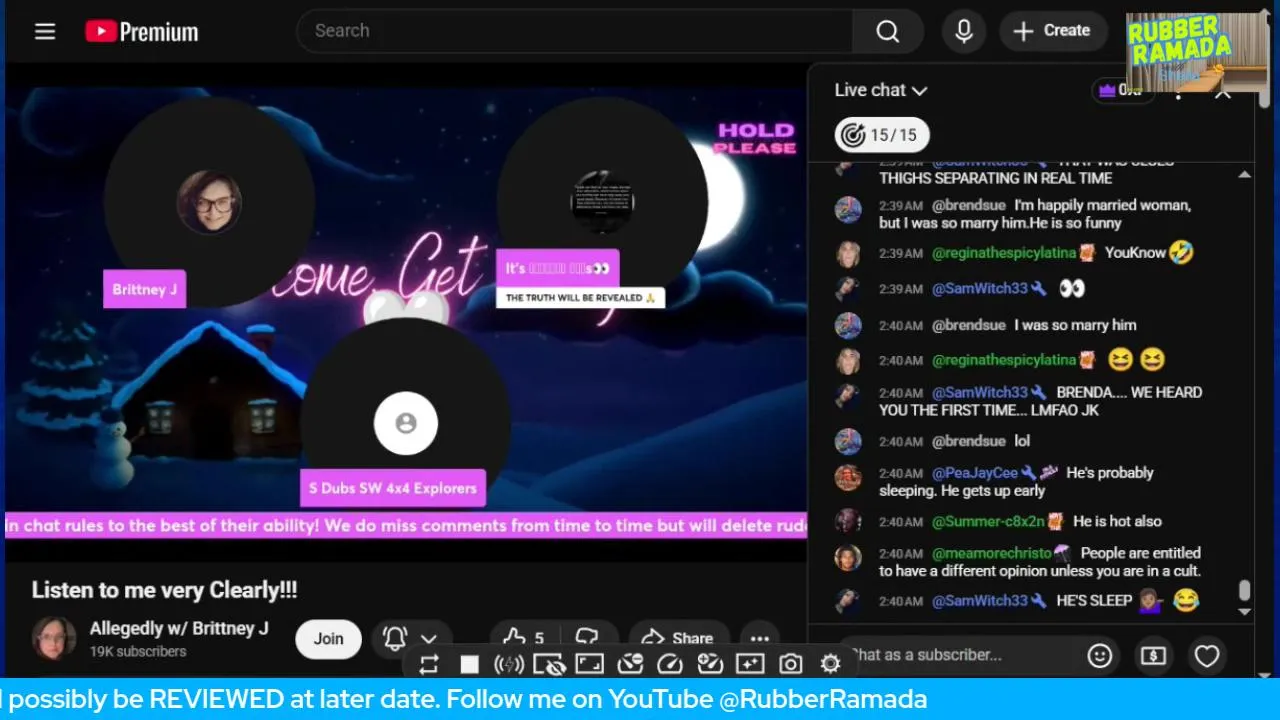Screen dimensions: 1280x720
Task: Click the message 'He is hot also'
Action: point(1118,521)
